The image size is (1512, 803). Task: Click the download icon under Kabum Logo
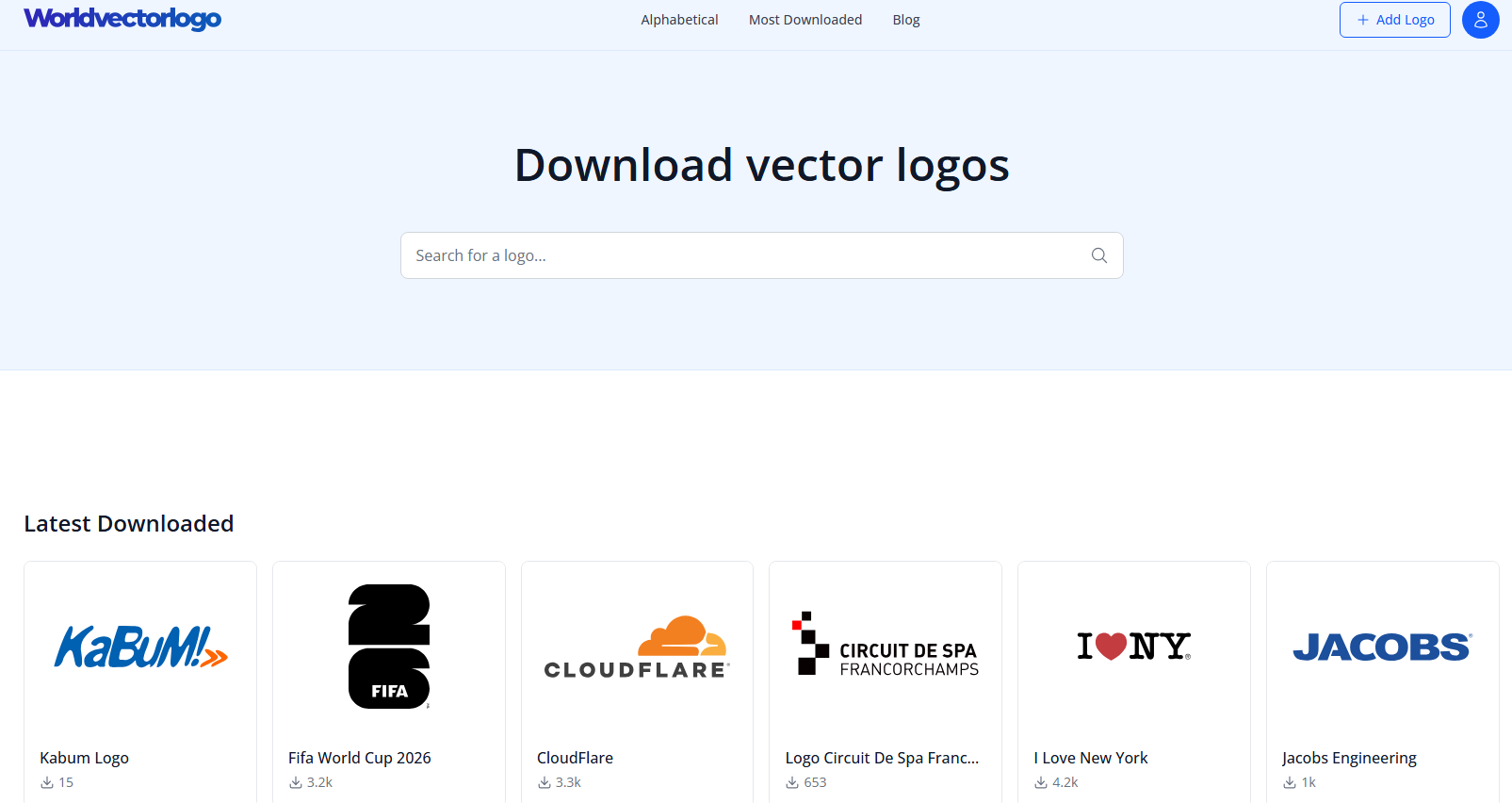pos(47,782)
